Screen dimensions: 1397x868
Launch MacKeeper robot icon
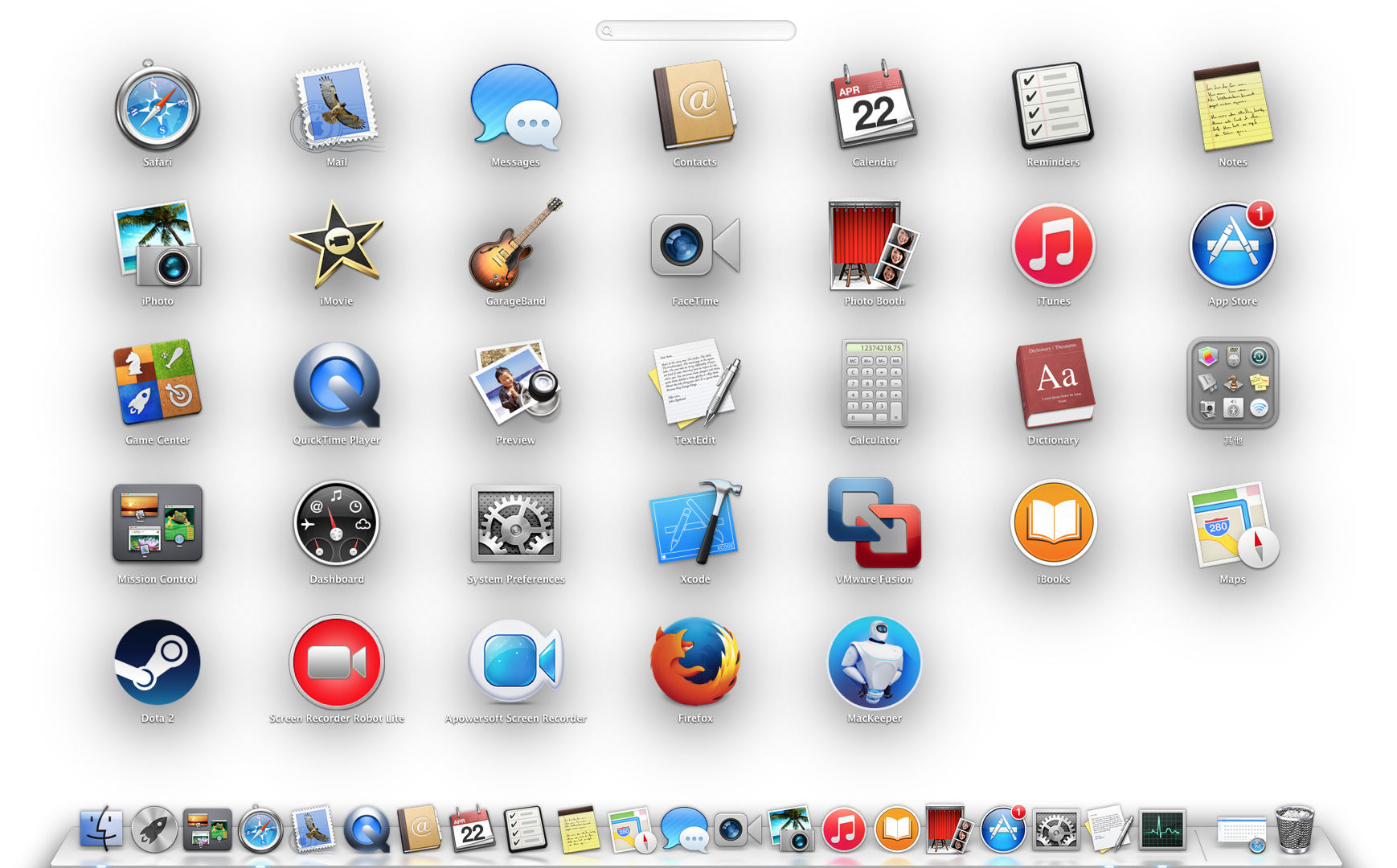coord(874,661)
